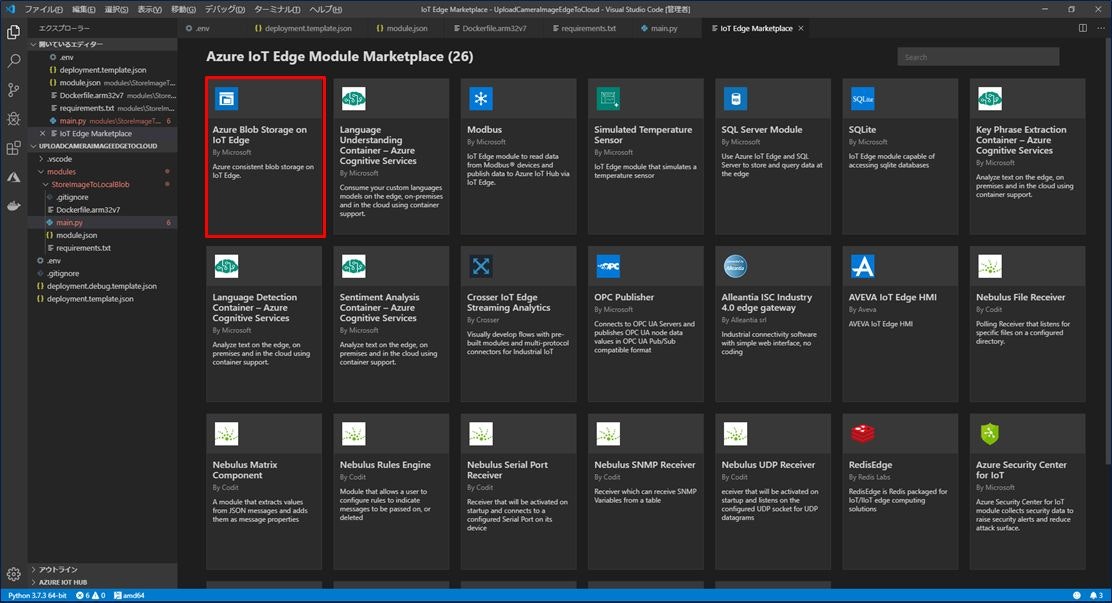
Task: Open the Source Control panel
Action: click(13, 90)
